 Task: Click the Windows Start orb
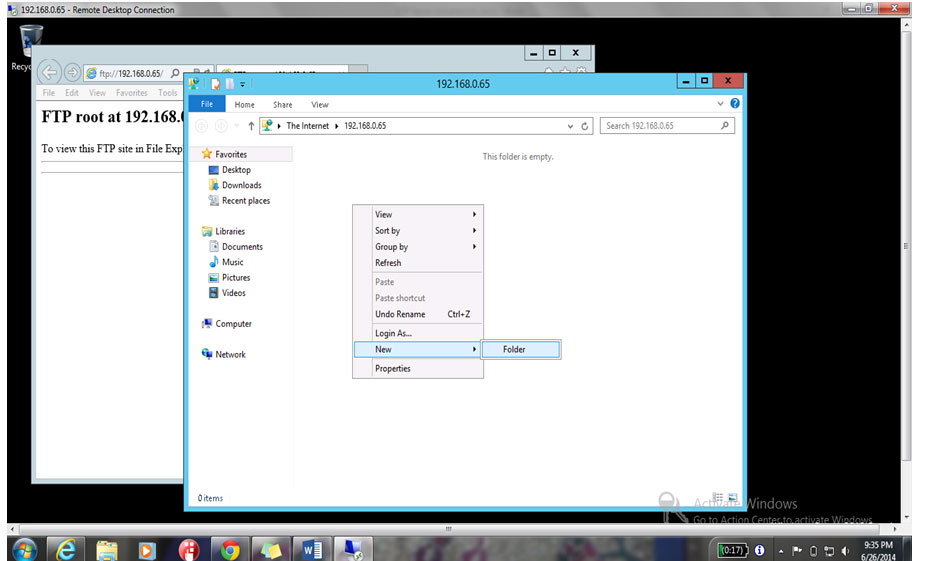(x=24, y=549)
